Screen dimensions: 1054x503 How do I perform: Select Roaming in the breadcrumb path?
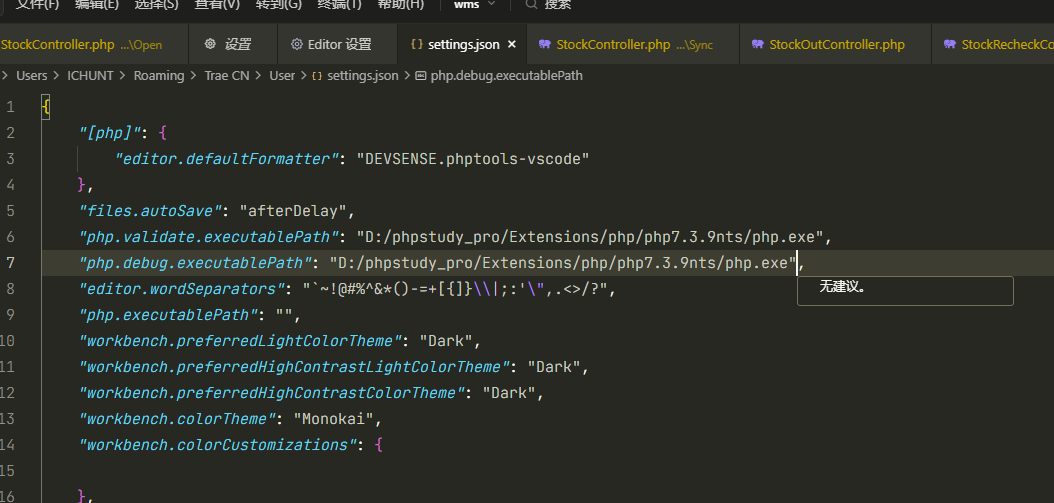click(159, 75)
